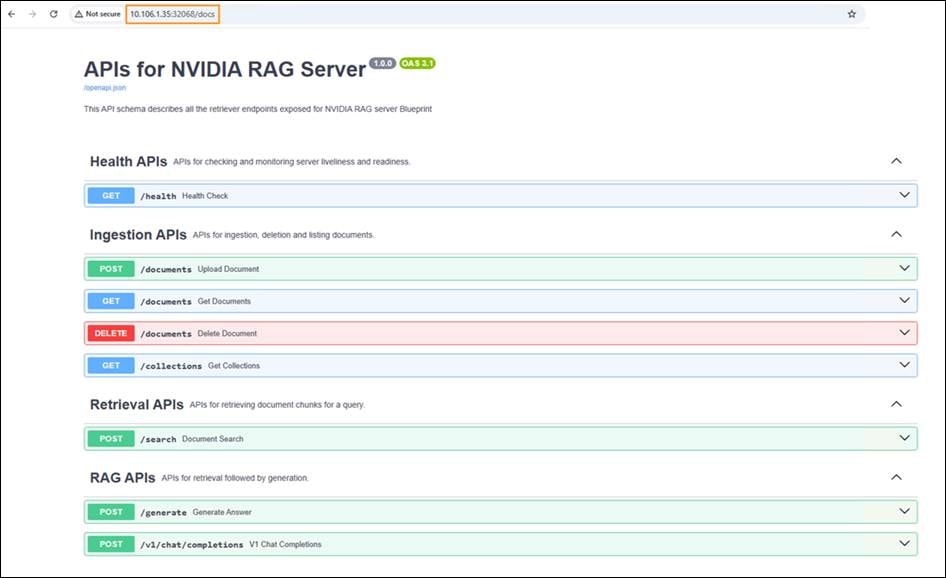Click the GET badge for /health

point(111,195)
